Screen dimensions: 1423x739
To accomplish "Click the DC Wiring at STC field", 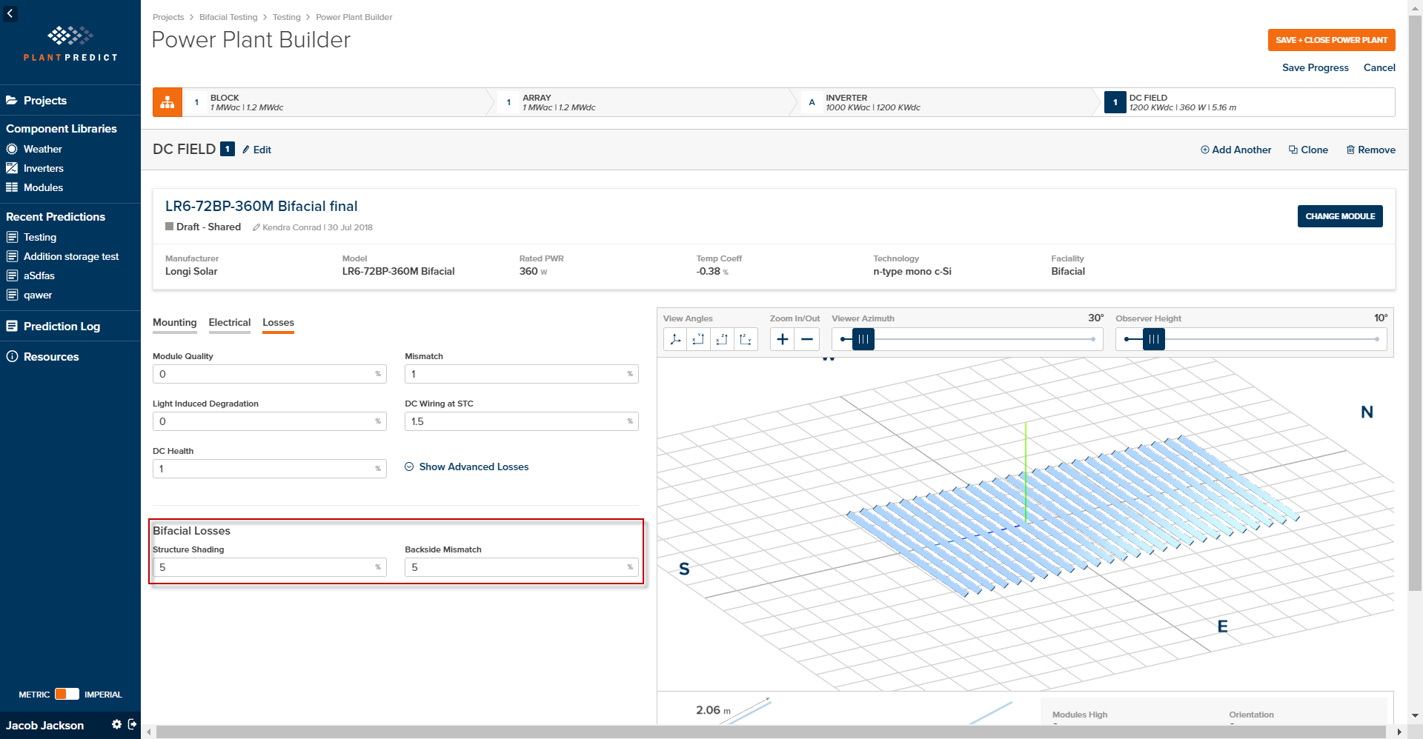I will pyautogui.click(x=521, y=421).
